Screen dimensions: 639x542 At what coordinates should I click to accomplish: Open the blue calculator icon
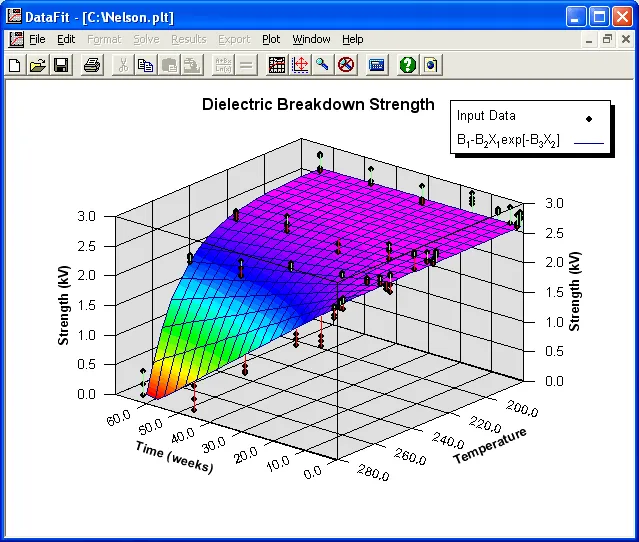pos(376,65)
